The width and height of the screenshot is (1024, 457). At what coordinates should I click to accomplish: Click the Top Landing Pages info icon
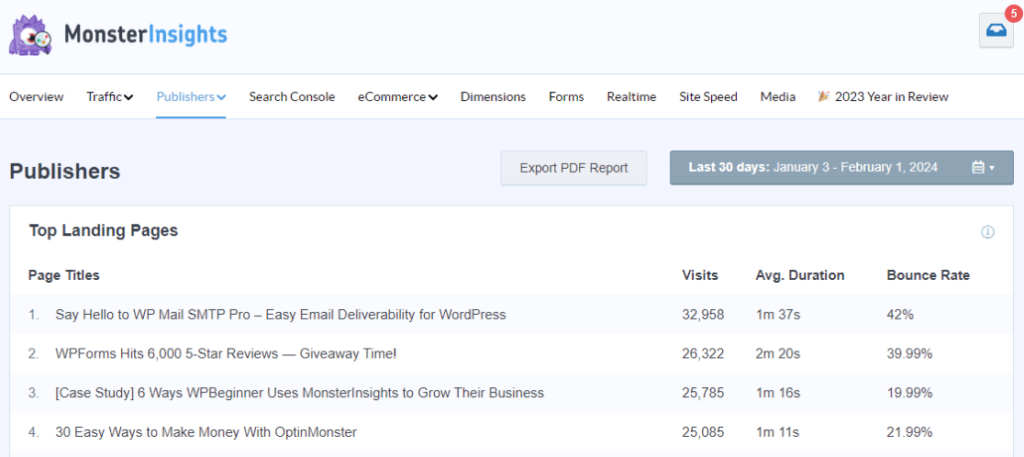click(x=987, y=232)
